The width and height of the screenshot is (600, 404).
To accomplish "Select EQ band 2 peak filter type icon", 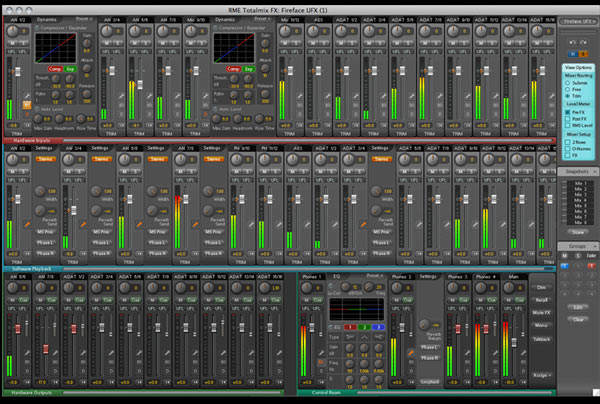I will click(x=364, y=337).
